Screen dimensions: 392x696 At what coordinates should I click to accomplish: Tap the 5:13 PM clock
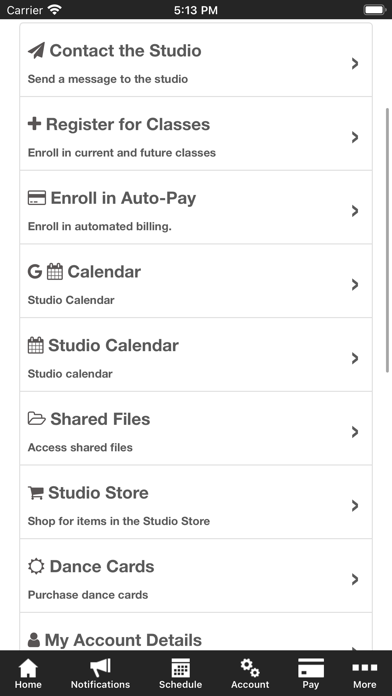pos(196,10)
